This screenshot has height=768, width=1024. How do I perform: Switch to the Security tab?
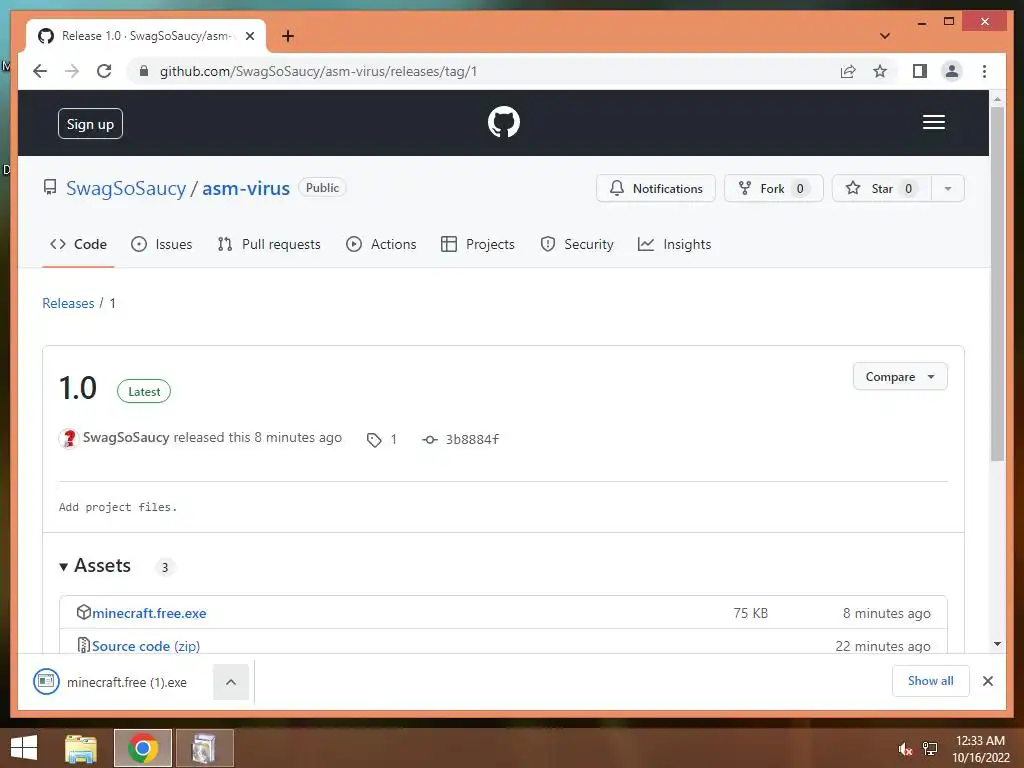577,244
